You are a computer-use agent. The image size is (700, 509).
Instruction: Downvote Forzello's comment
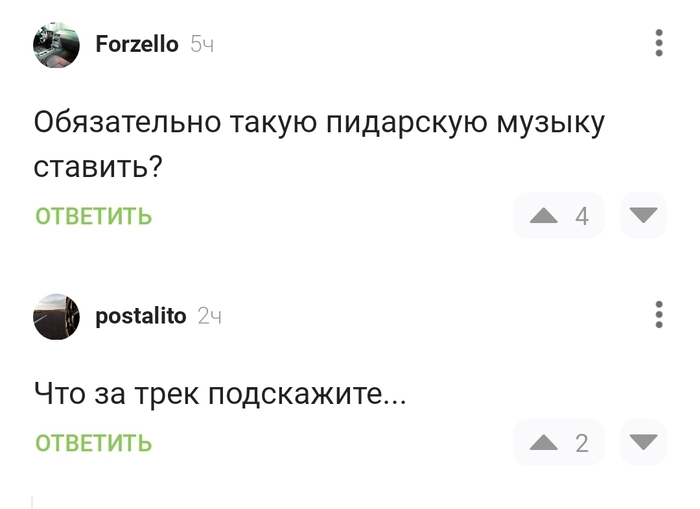[x=643, y=215]
